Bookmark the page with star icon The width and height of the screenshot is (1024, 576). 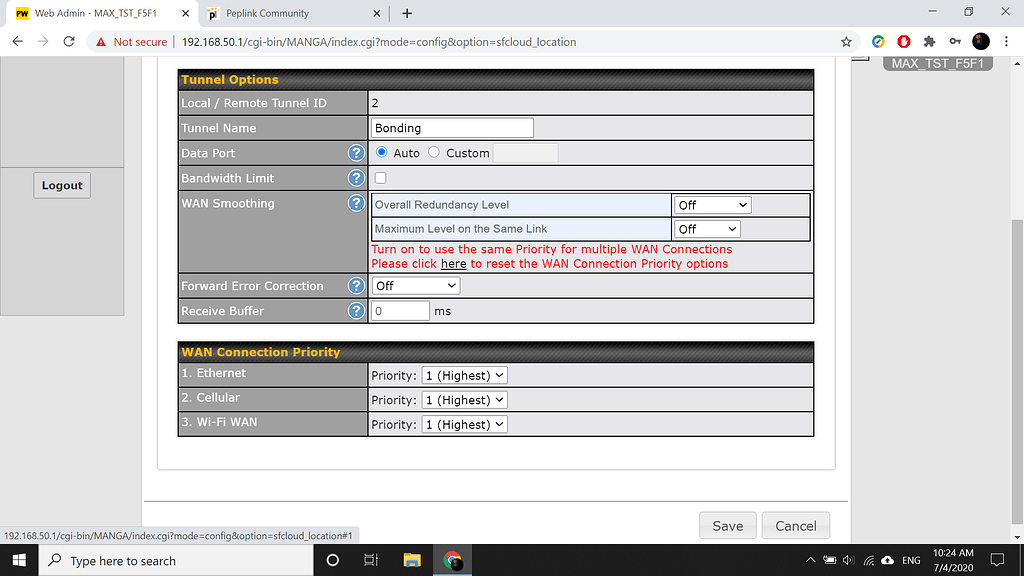[x=846, y=42]
